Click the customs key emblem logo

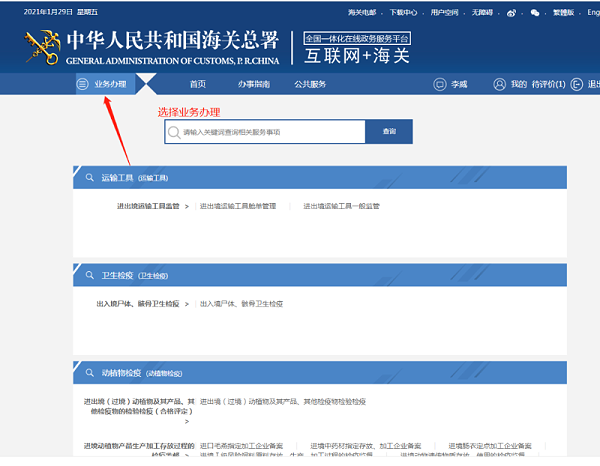[42, 47]
